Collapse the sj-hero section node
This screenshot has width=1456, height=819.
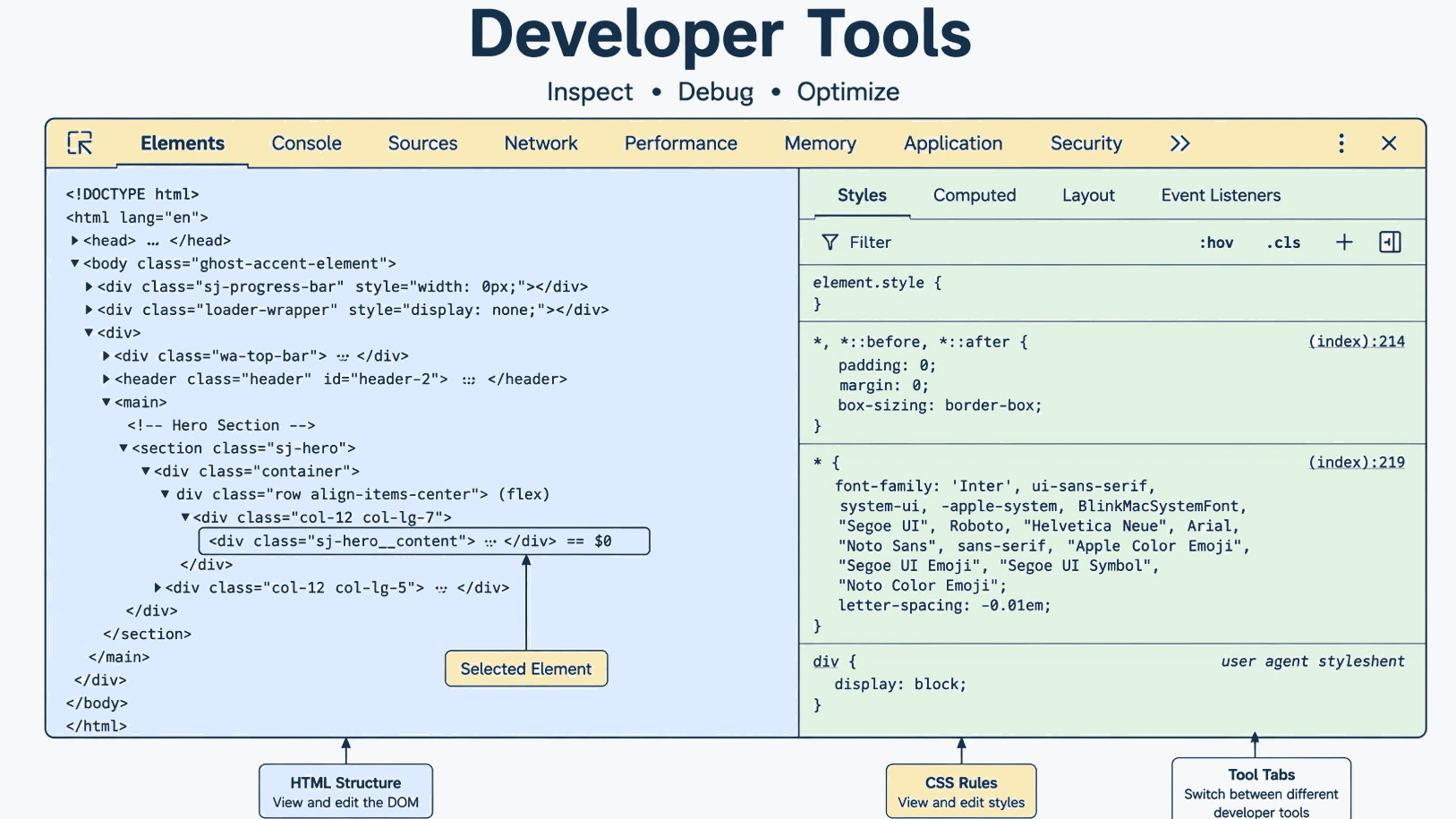tap(123, 448)
